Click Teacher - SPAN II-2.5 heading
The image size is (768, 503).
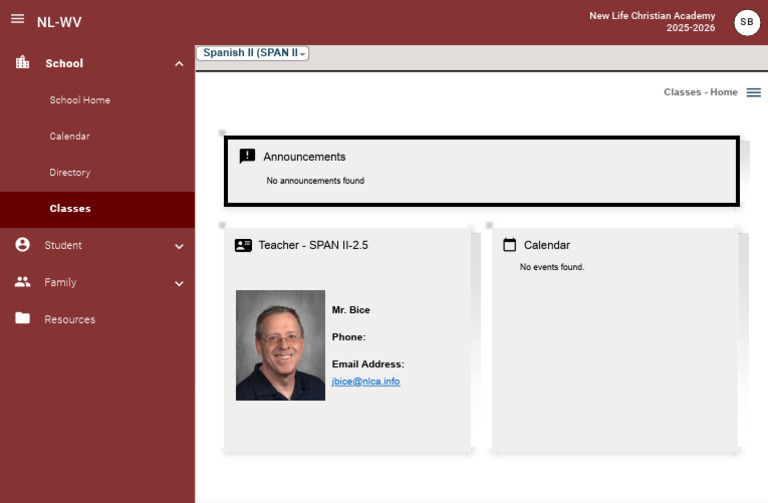pos(313,245)
